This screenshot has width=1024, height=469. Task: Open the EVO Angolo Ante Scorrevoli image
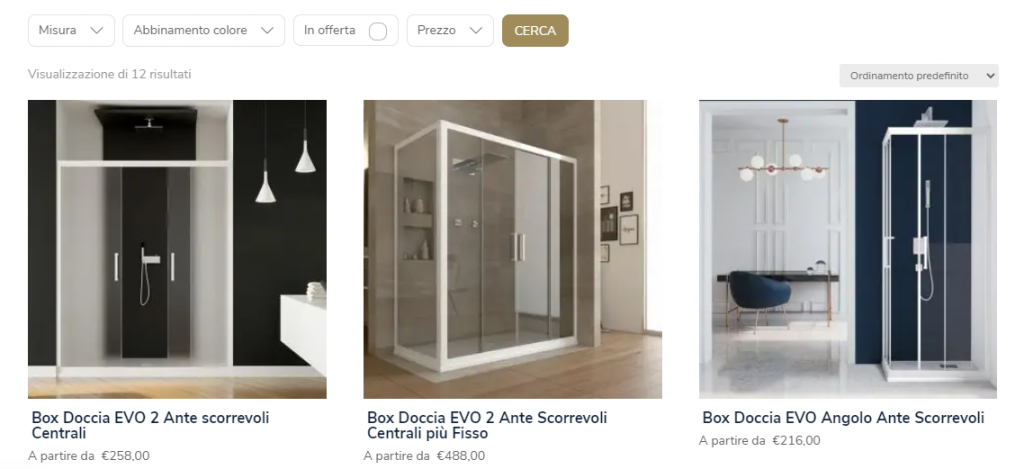[x=848, y=249]
